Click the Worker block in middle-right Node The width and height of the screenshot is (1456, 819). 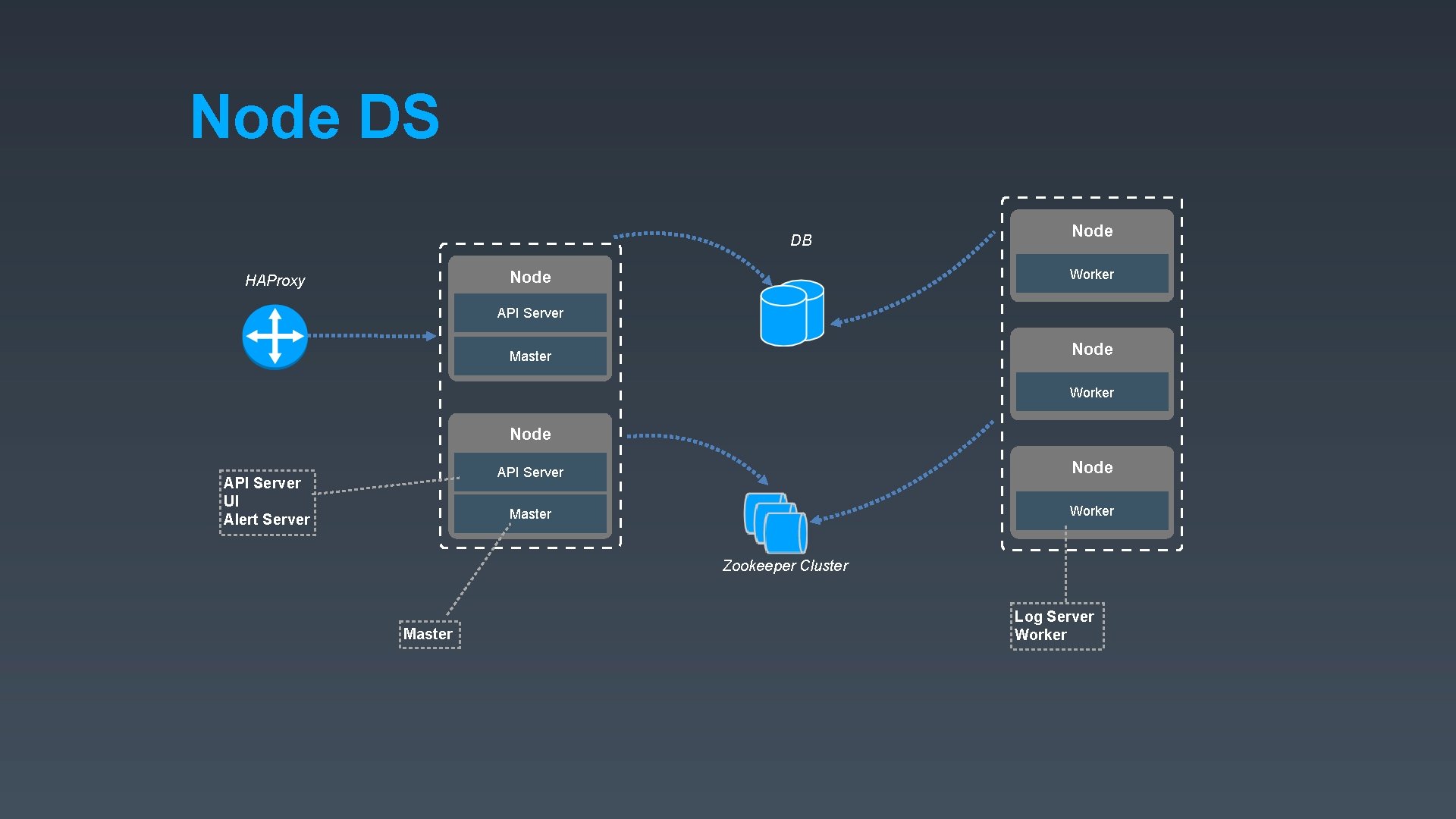[1090, 392]
